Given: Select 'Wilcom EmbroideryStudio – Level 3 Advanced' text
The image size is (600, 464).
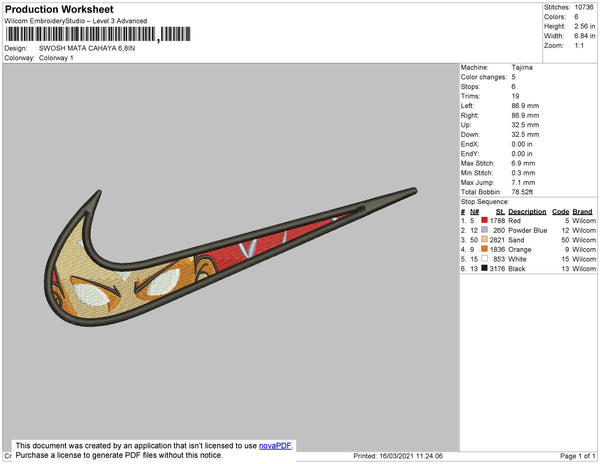Looking at the screenshot, I should [76, 21].
